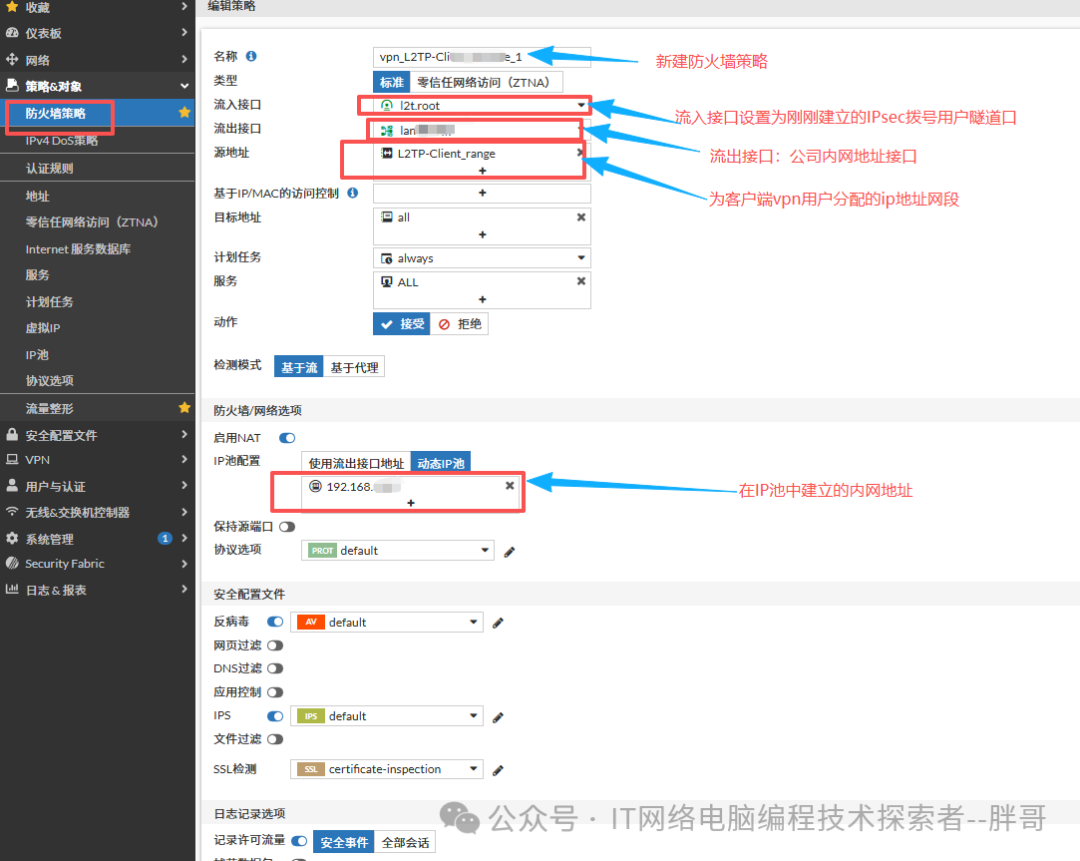Remove 192.168 entry from IP pool
The image size is (1080, 861).
(x=509, y=486)
